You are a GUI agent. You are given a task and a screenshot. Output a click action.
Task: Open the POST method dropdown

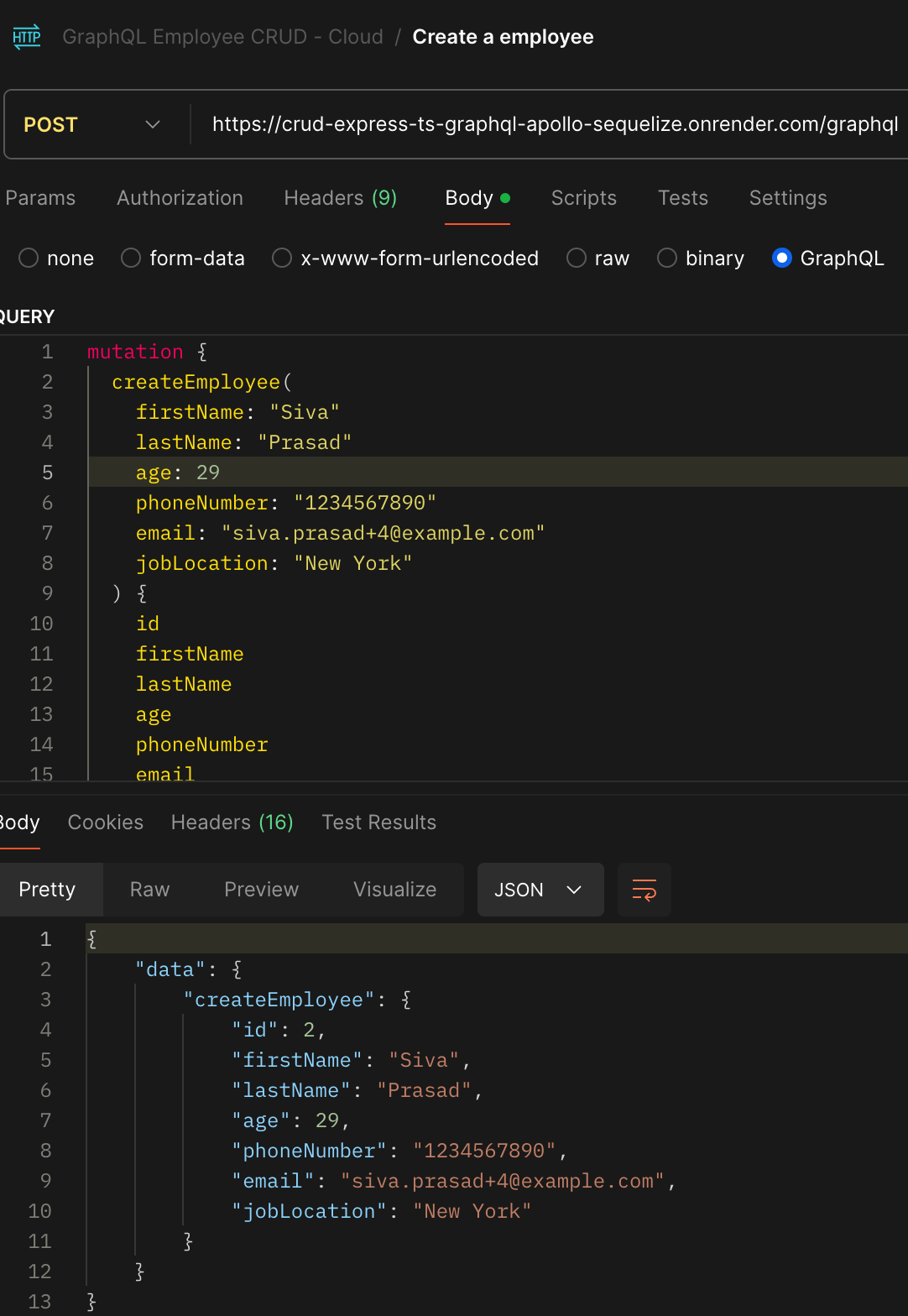92,124
